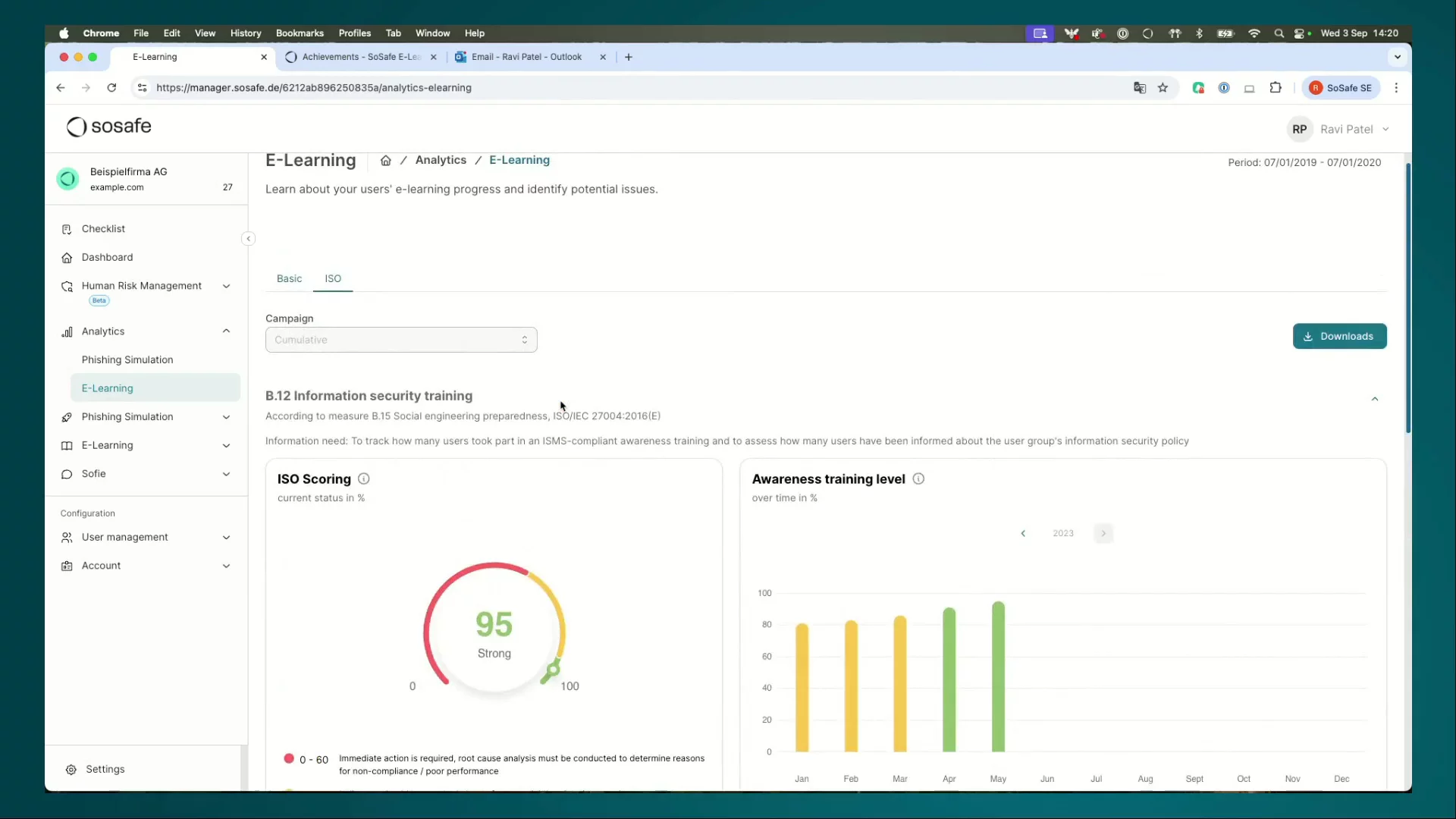1456x819 pixels.
Task: Show ISO Scoring info tooltip icon
Action: [x=363, y=479]
